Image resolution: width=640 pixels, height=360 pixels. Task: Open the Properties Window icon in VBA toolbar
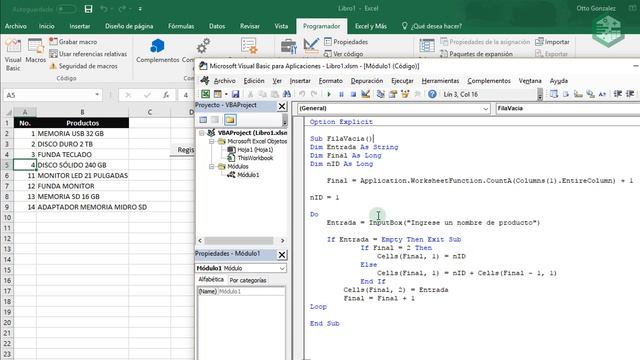pyautogui.click(x=393, y=94)
